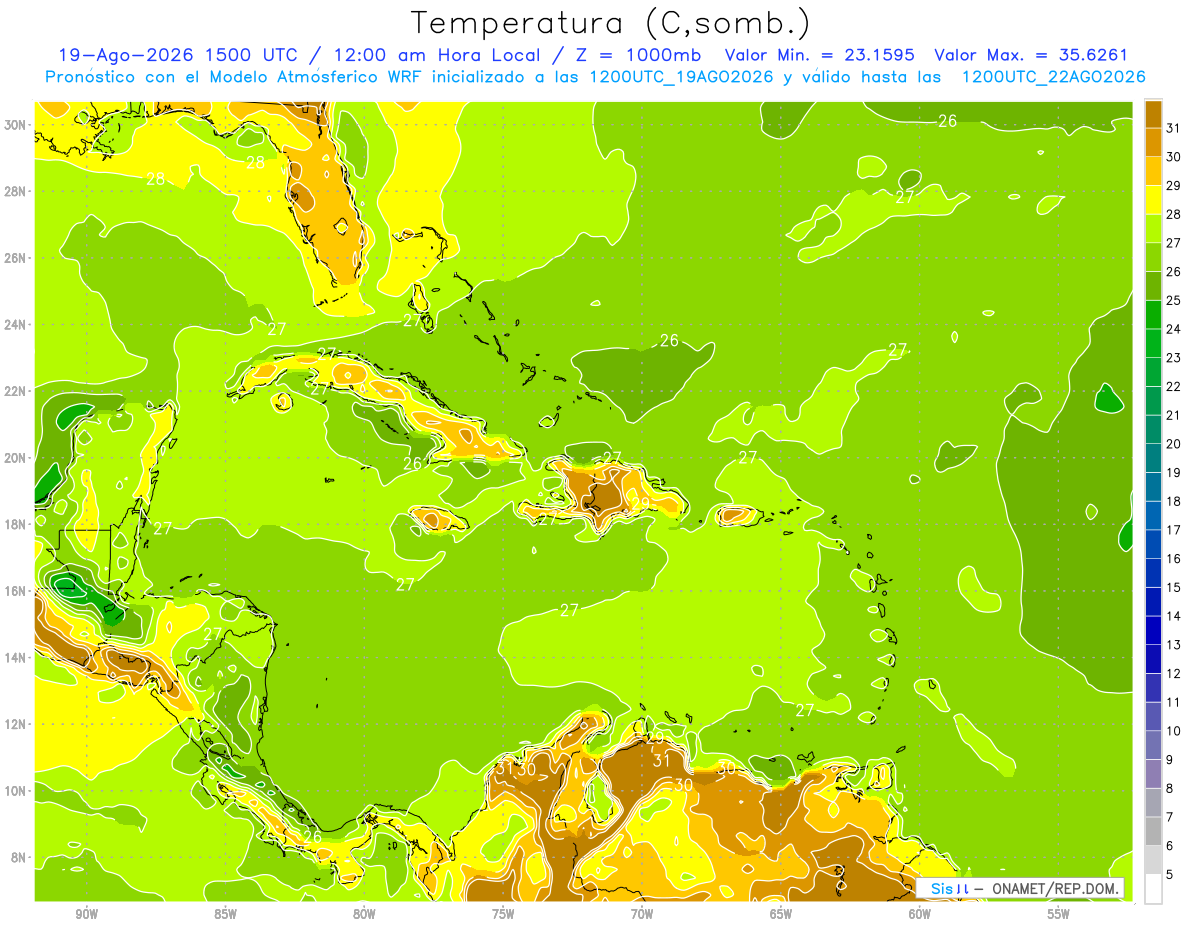Click legend value 5 on the color bar
Image resolution: width=1200 pixels, height=927 pixels.
(1171, 875)
